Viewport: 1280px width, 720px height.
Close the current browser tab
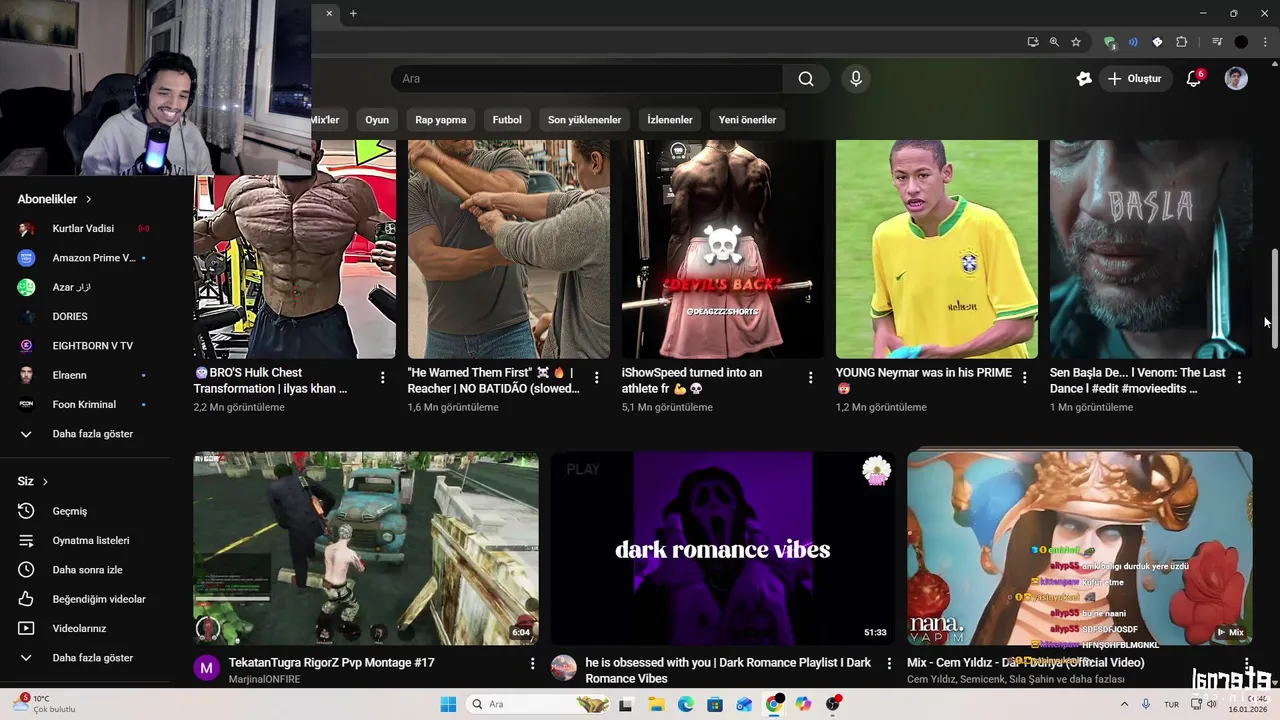(329, 13)
